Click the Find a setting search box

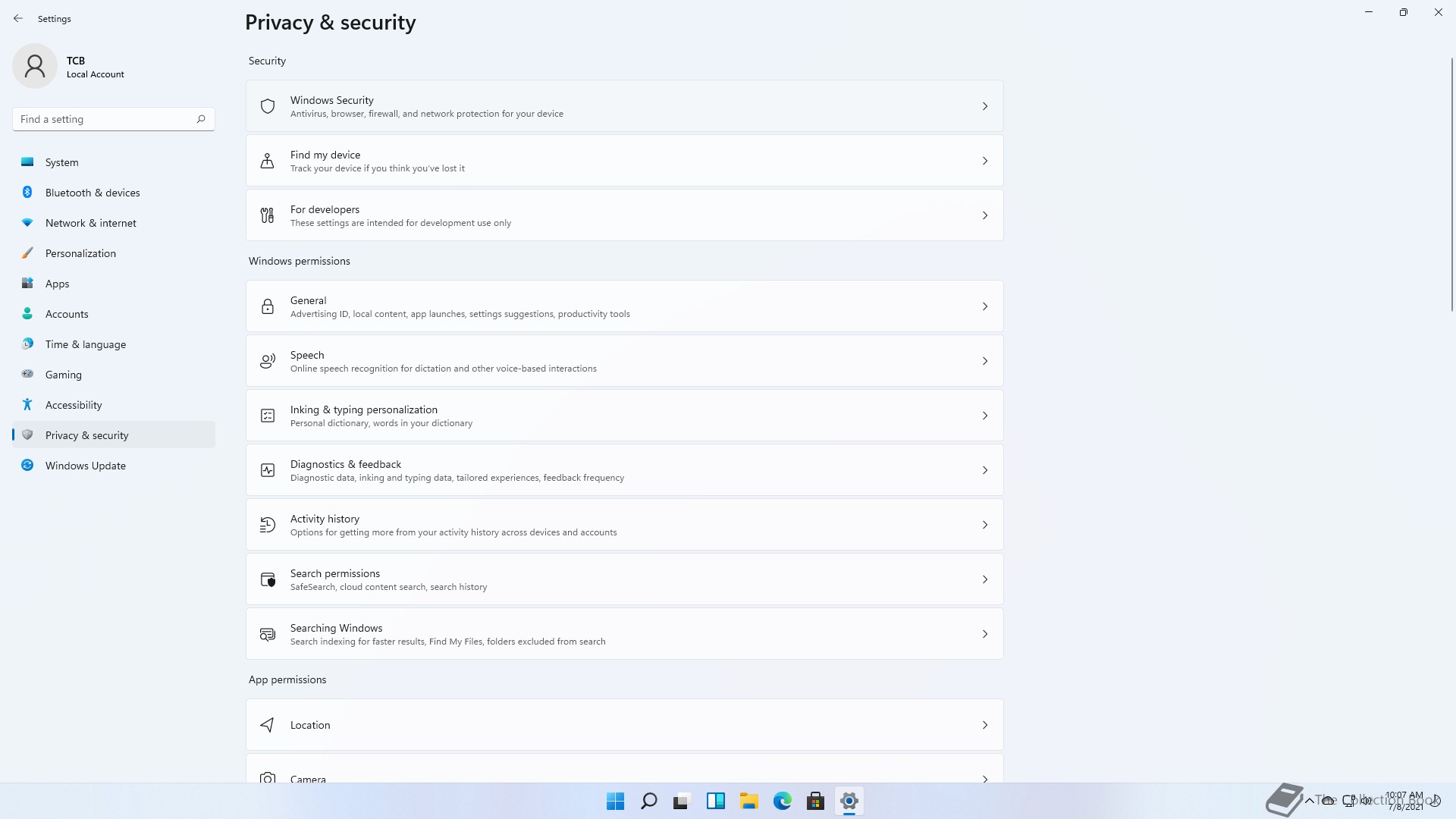[114, 119]
